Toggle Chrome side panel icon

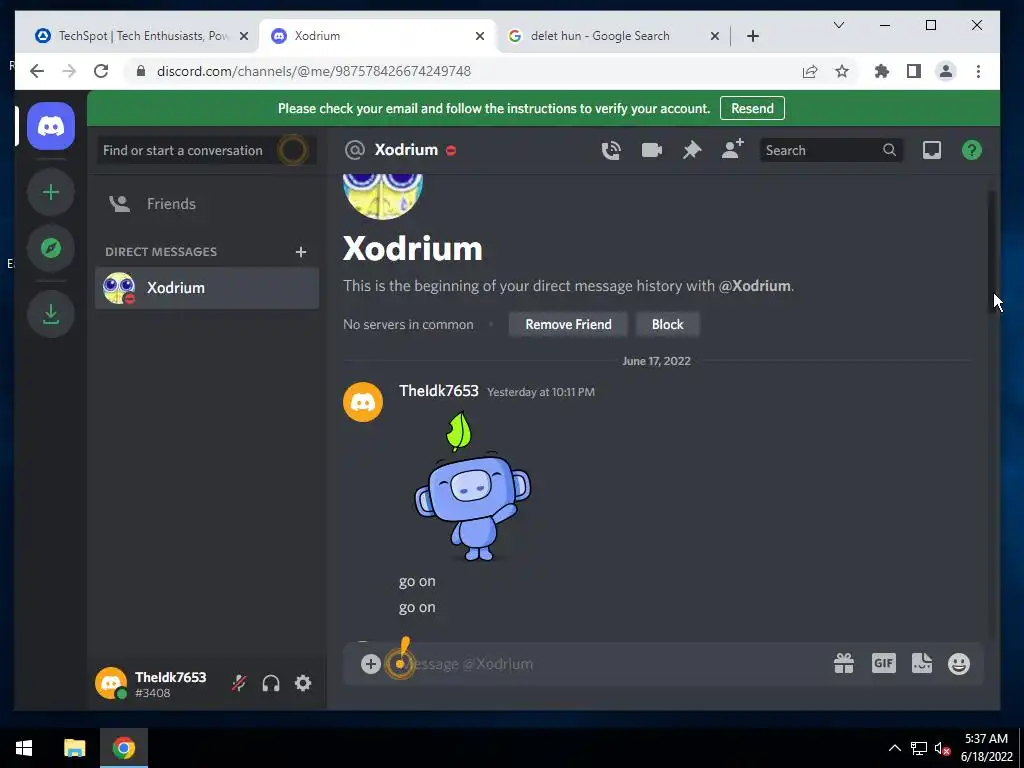pyautogui.click(x=914, y=71)
